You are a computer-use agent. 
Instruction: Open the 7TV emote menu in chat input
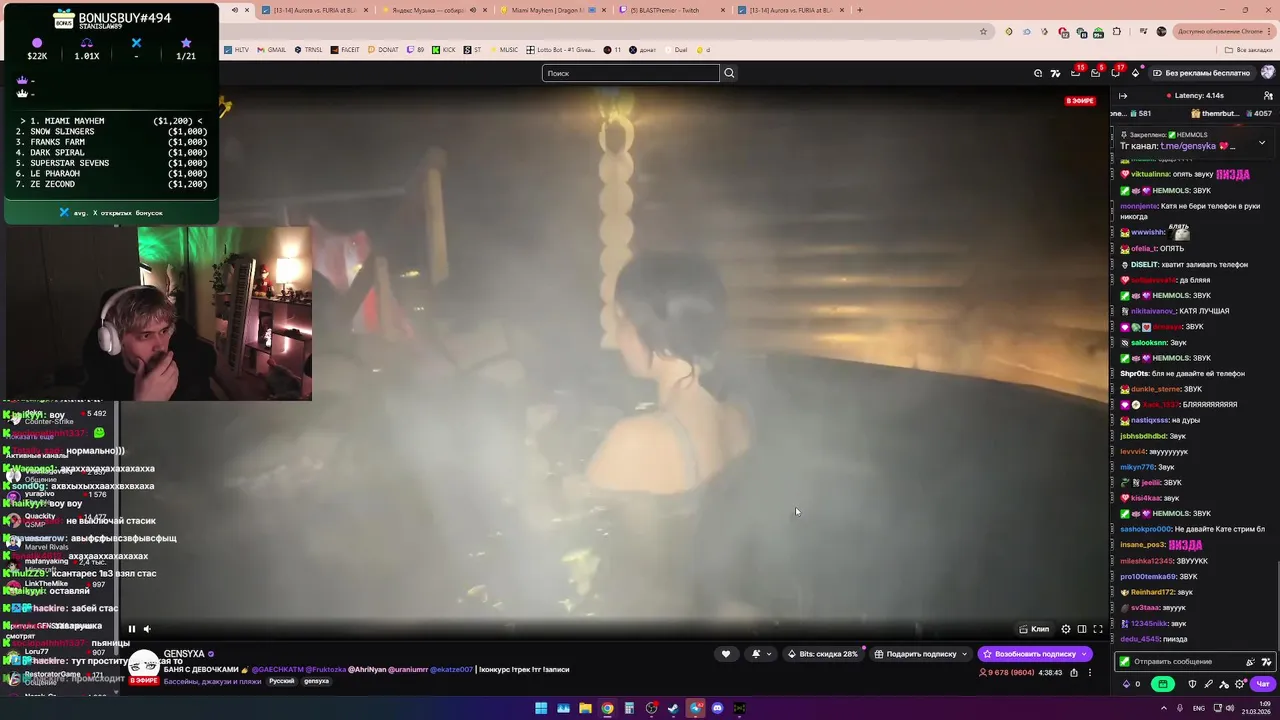click(1267, 662)
